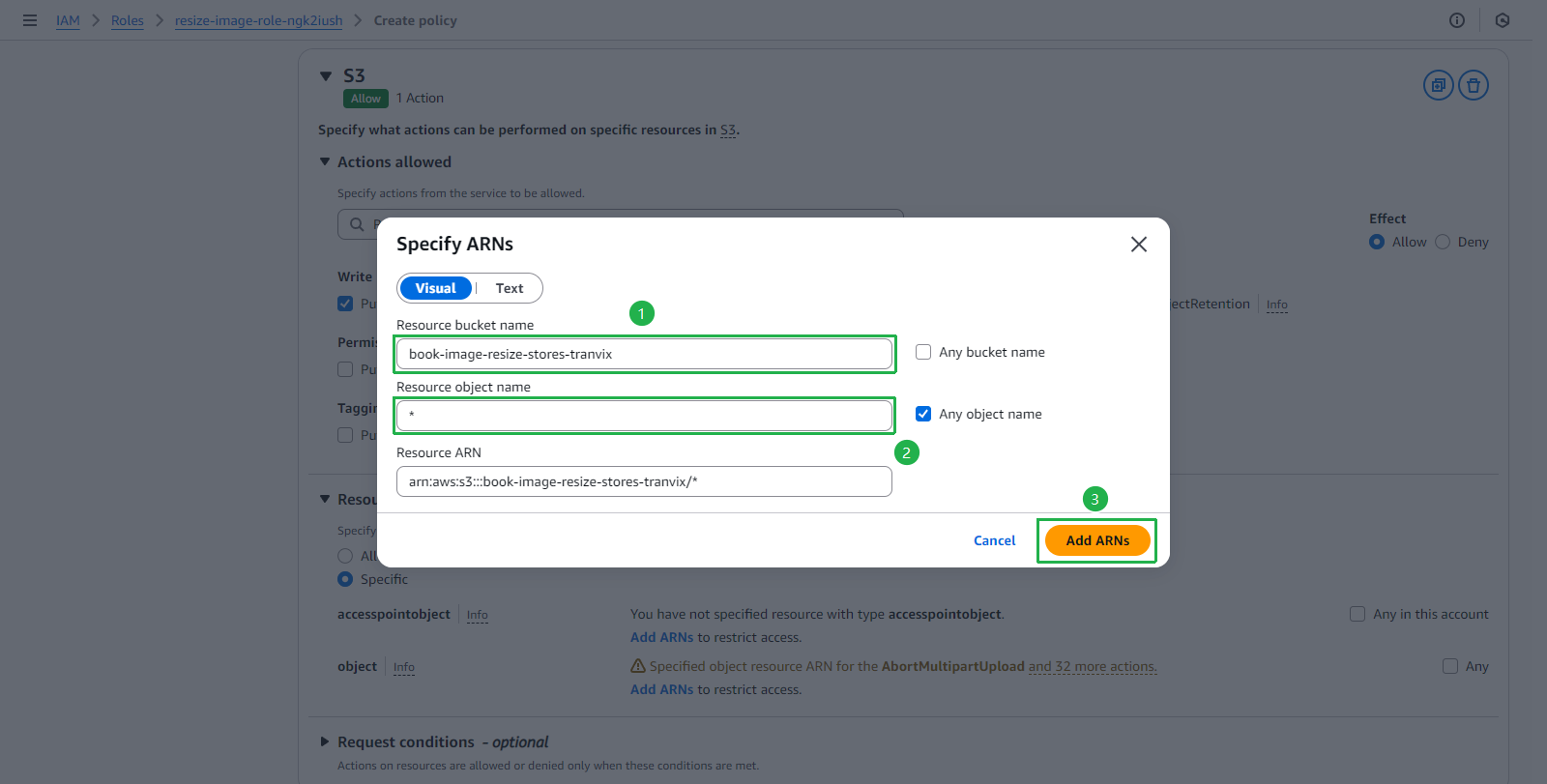Open the 'and 32 more actions' link
1547x784 pixels.
pyautogui.click(x=1093, y=666)
